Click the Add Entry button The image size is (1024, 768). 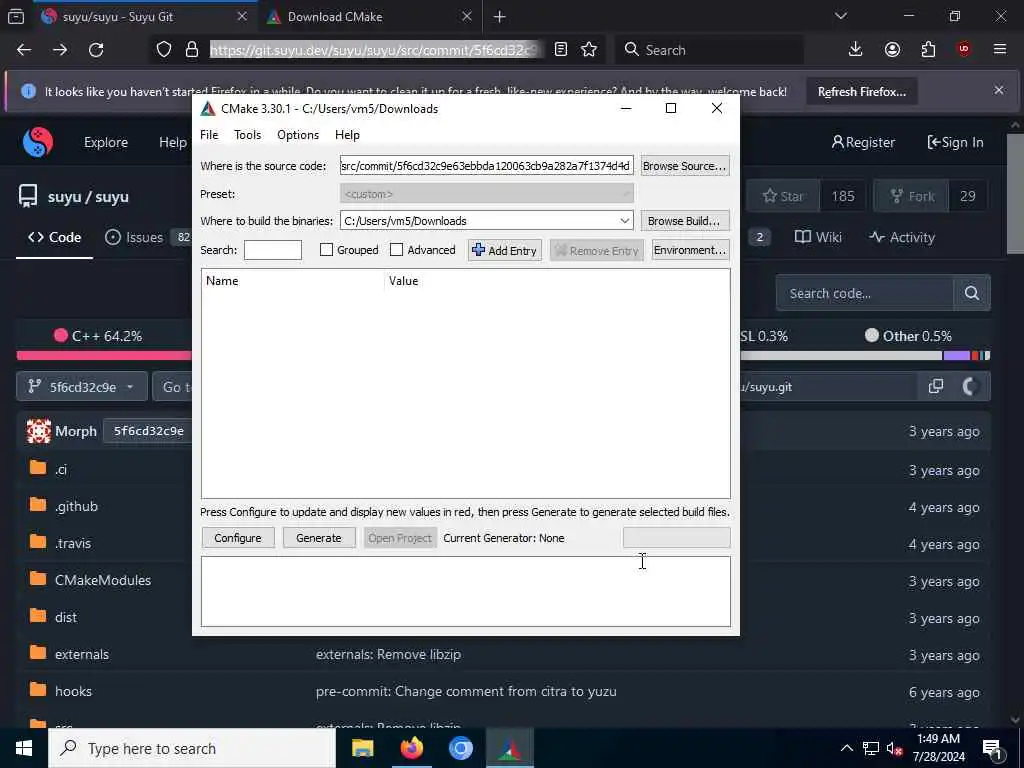click(x=505, y=250)
